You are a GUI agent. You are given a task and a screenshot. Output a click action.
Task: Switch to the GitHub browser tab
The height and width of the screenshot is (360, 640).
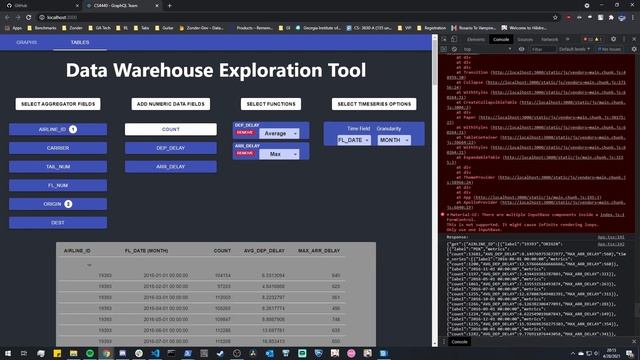[x=41, y=6]
